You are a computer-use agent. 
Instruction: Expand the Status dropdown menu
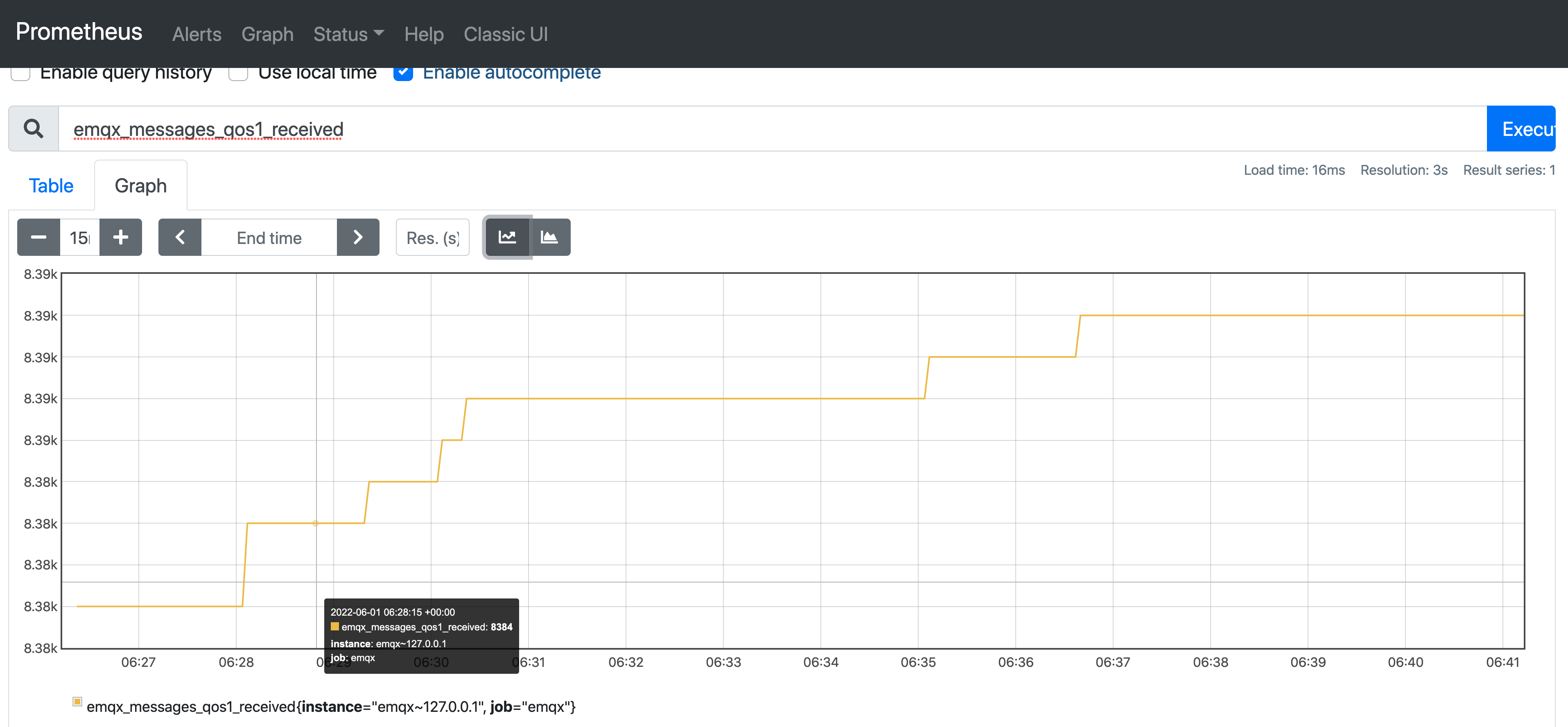pos(348,34)
